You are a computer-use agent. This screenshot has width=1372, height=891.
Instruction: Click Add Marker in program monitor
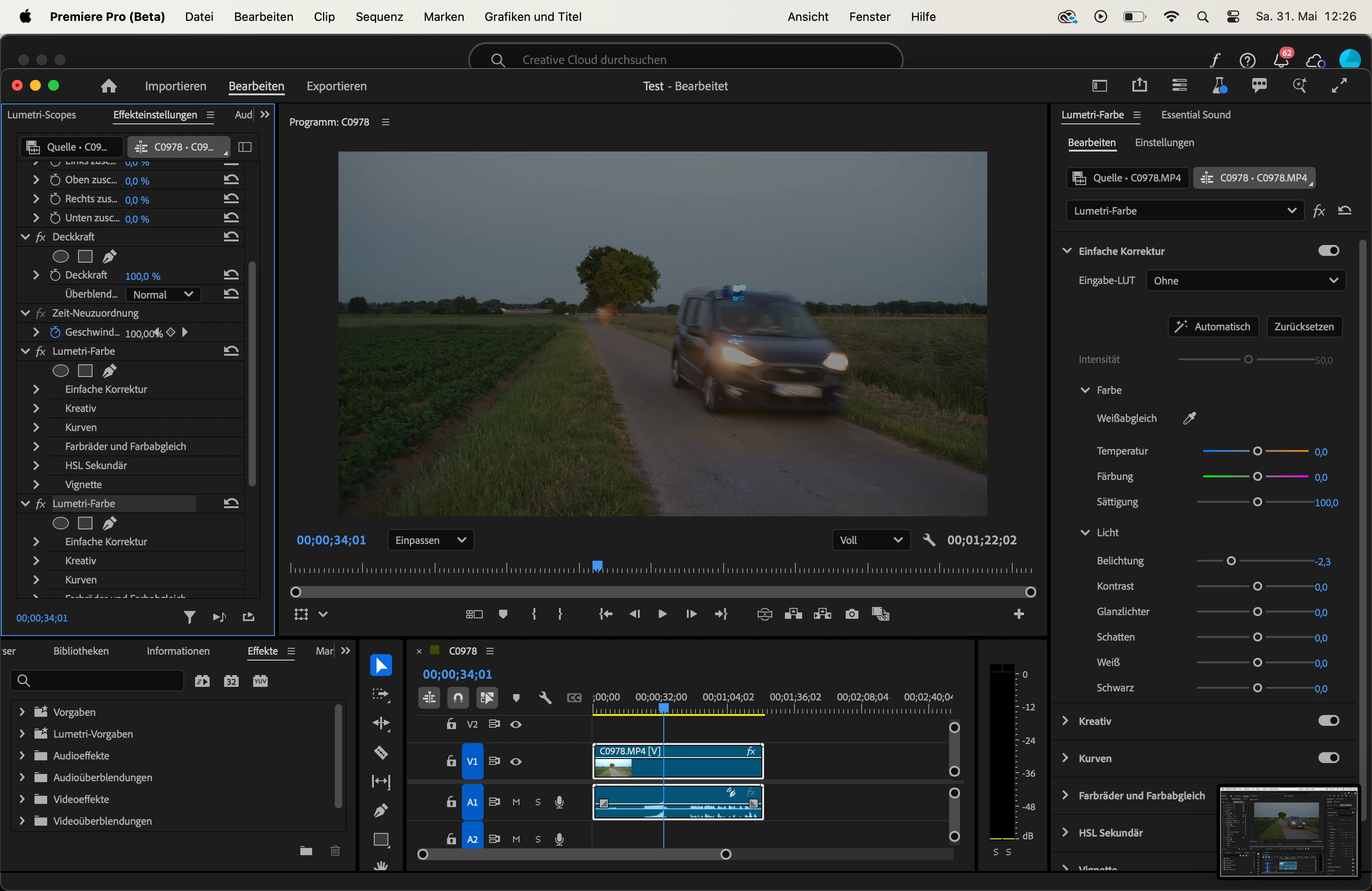pyautogui.click(x=503, y=614)
